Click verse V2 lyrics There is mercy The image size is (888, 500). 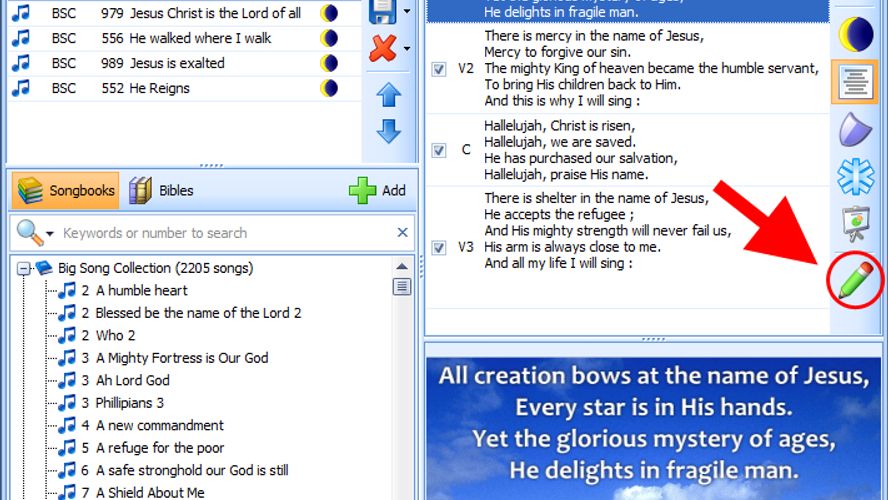tap(651, 68)
